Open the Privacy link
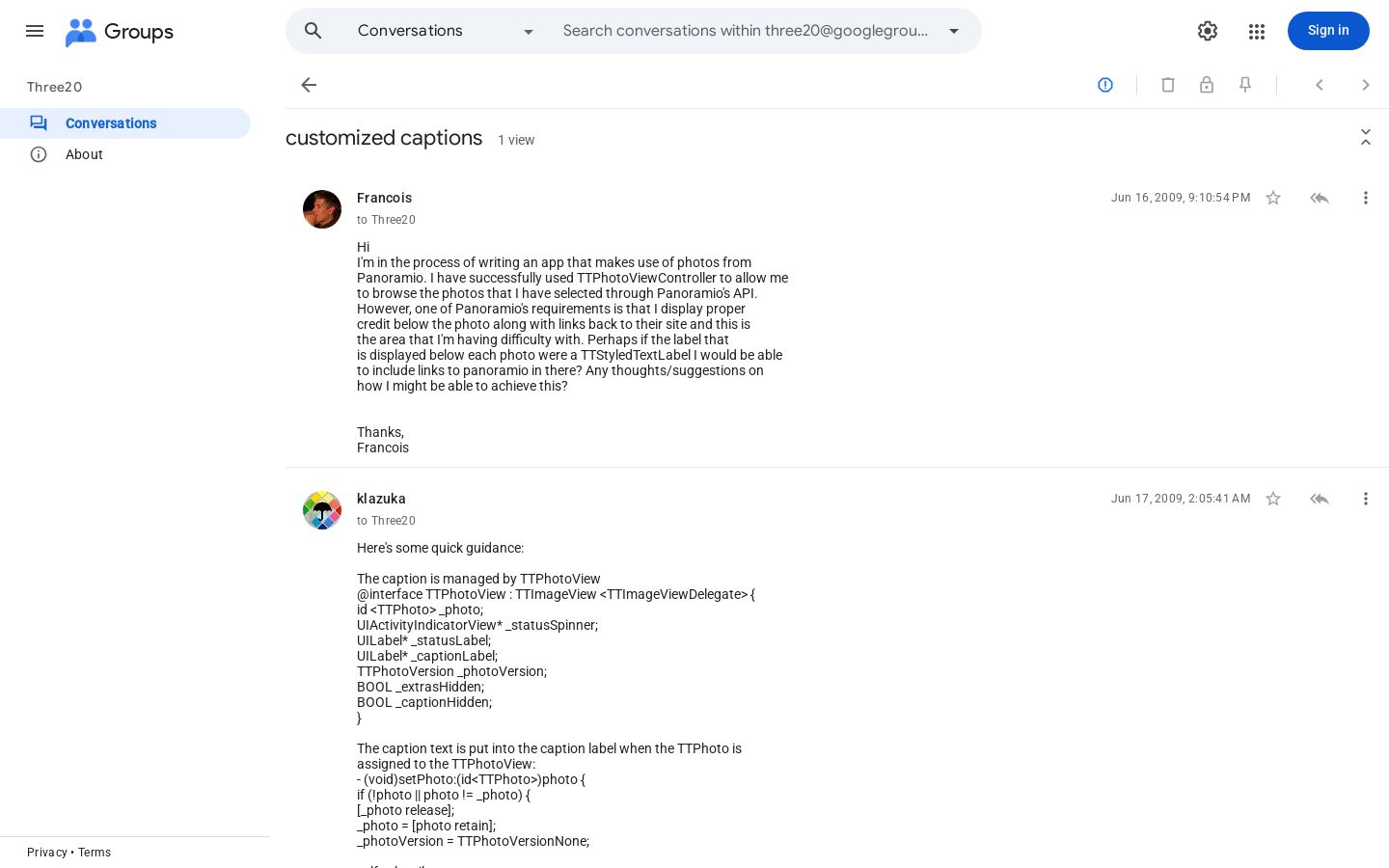This screenshot has height=868, width=1389. pyautogui.click(x=46, y=853)
